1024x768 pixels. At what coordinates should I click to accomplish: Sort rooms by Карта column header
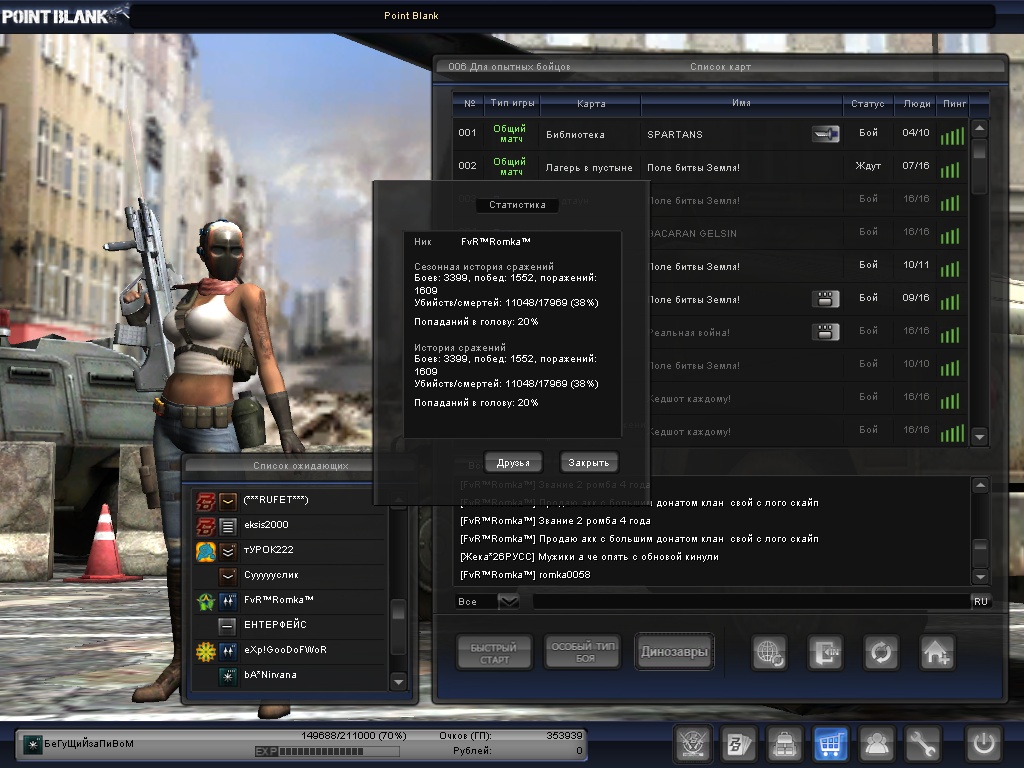pos(591,103)
